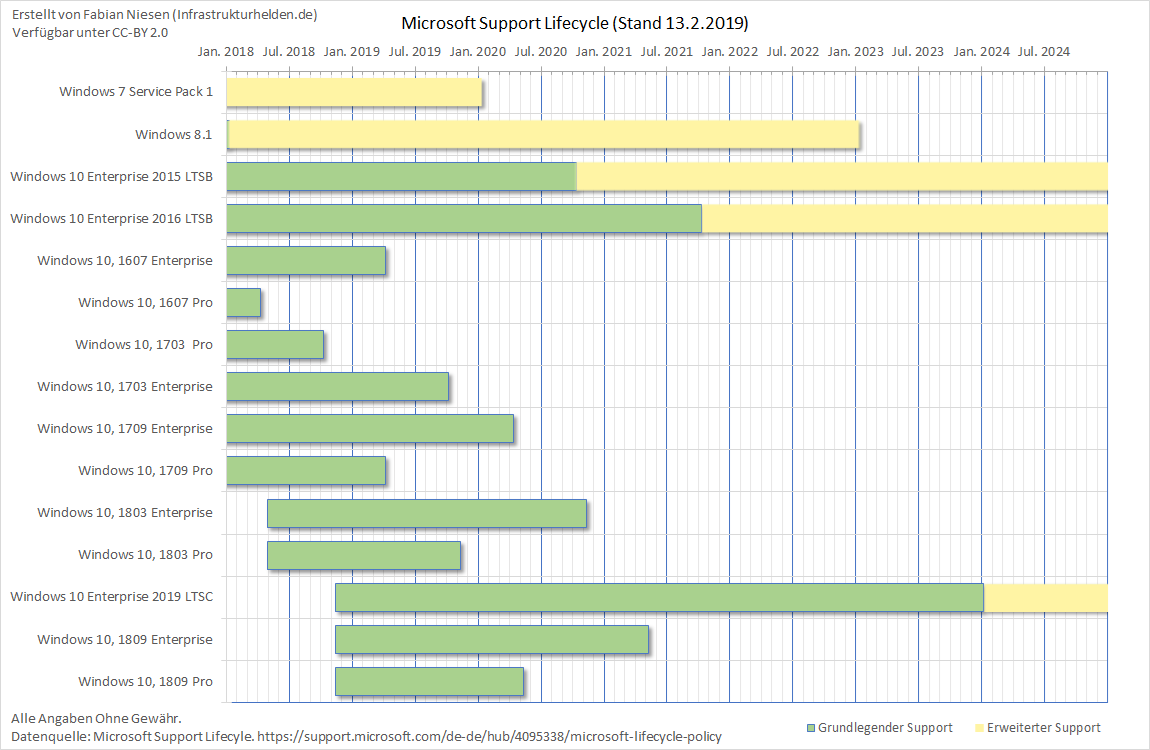Image resolution: width=1150 pixels, height=750 pixels.
Task: Click the green Windows 10 1703 Pro bar
Action: (x=275, y=345)
